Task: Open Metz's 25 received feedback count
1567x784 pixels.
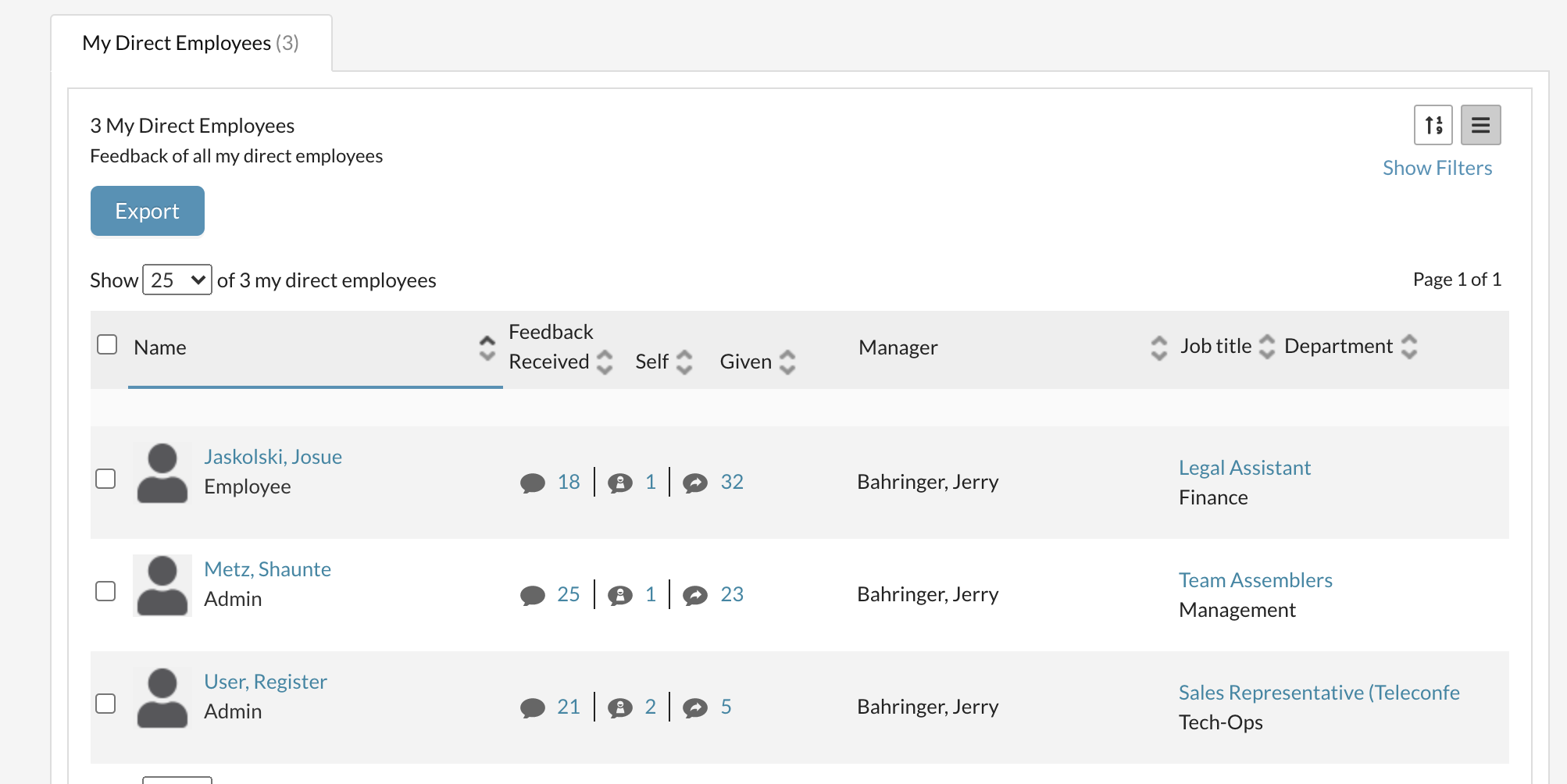Action: coord(569,594)
